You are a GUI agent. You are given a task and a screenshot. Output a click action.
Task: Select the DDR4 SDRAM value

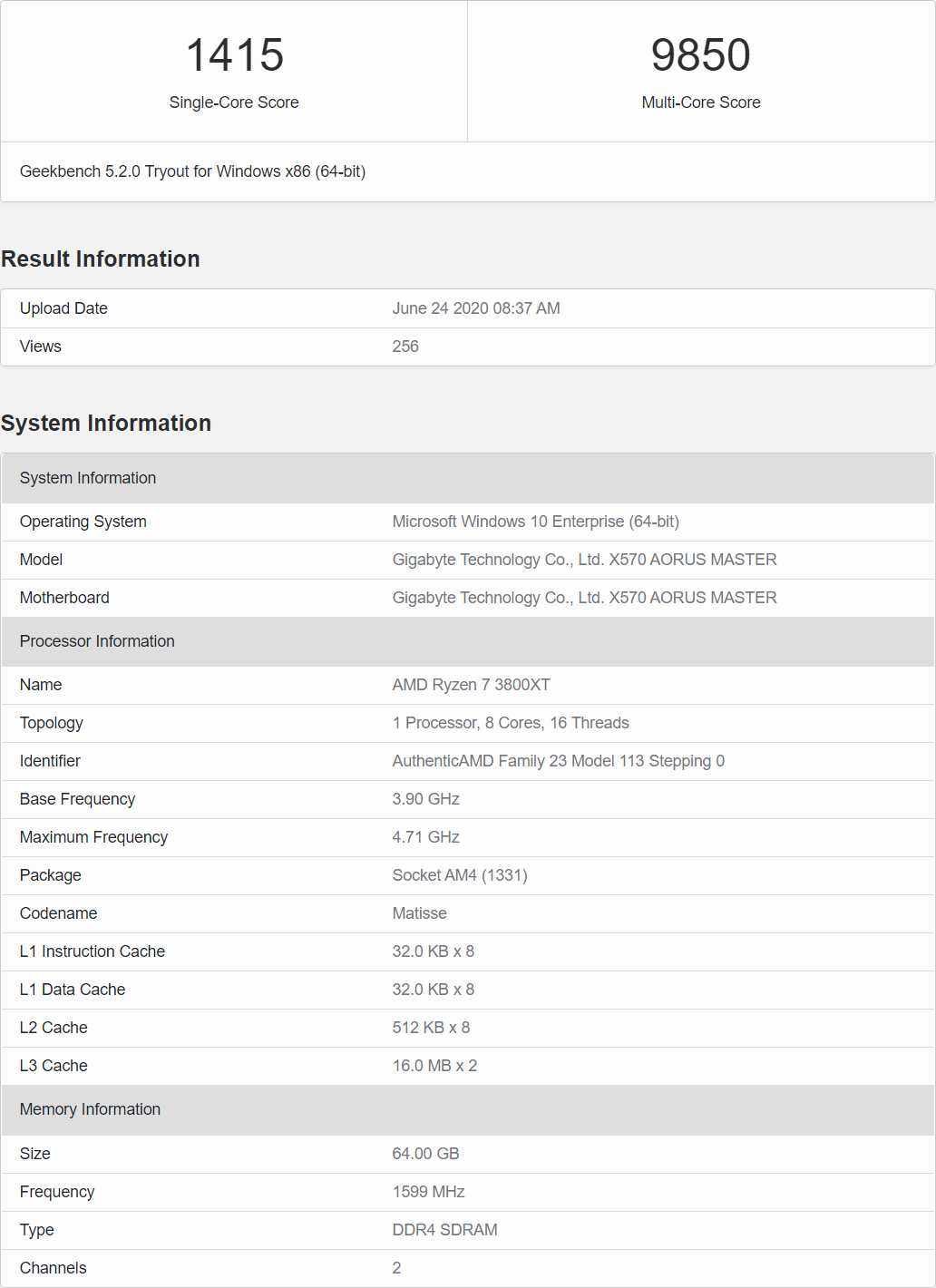[x=444, y=1230]
